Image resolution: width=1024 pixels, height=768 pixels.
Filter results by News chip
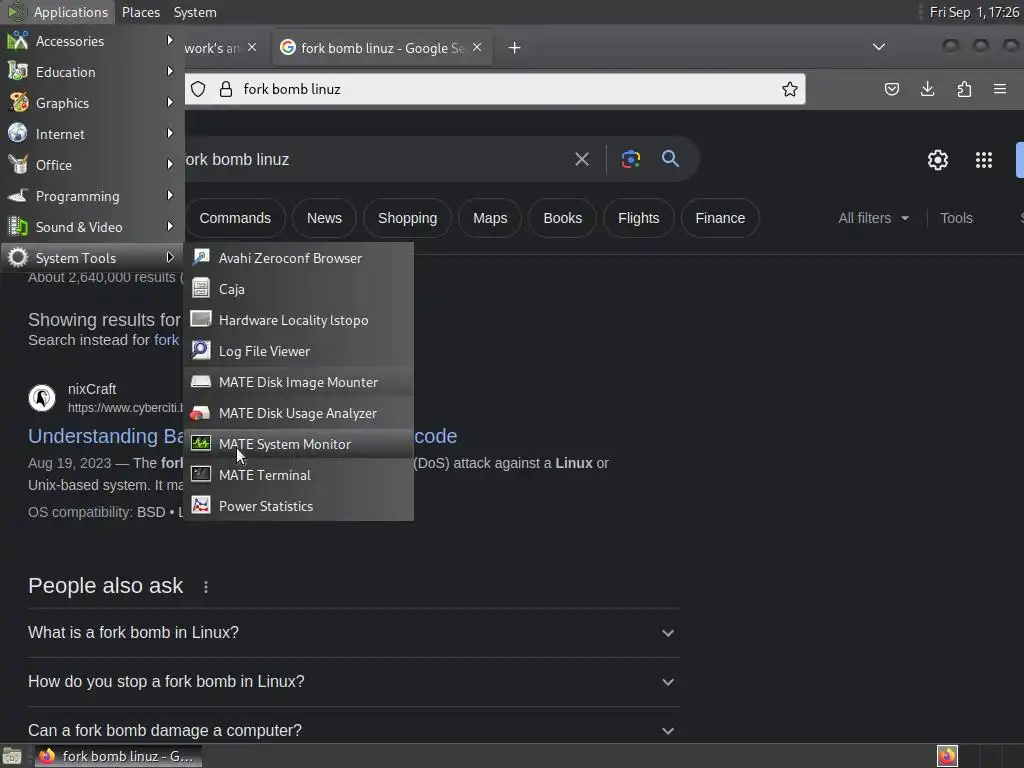(x=325, y=218)
